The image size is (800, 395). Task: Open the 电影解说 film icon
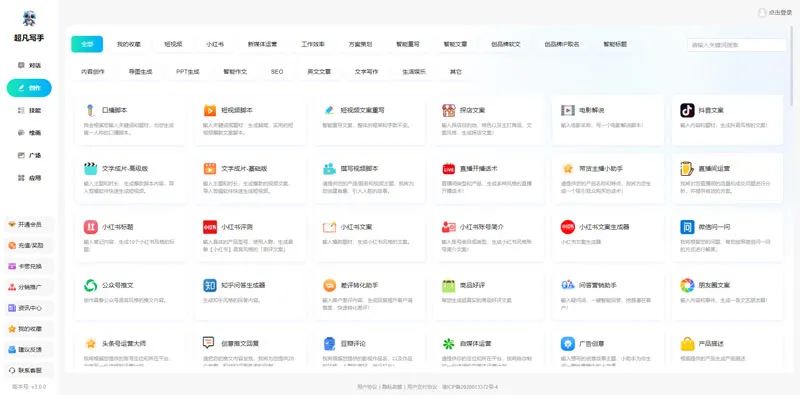coord(567,110)
